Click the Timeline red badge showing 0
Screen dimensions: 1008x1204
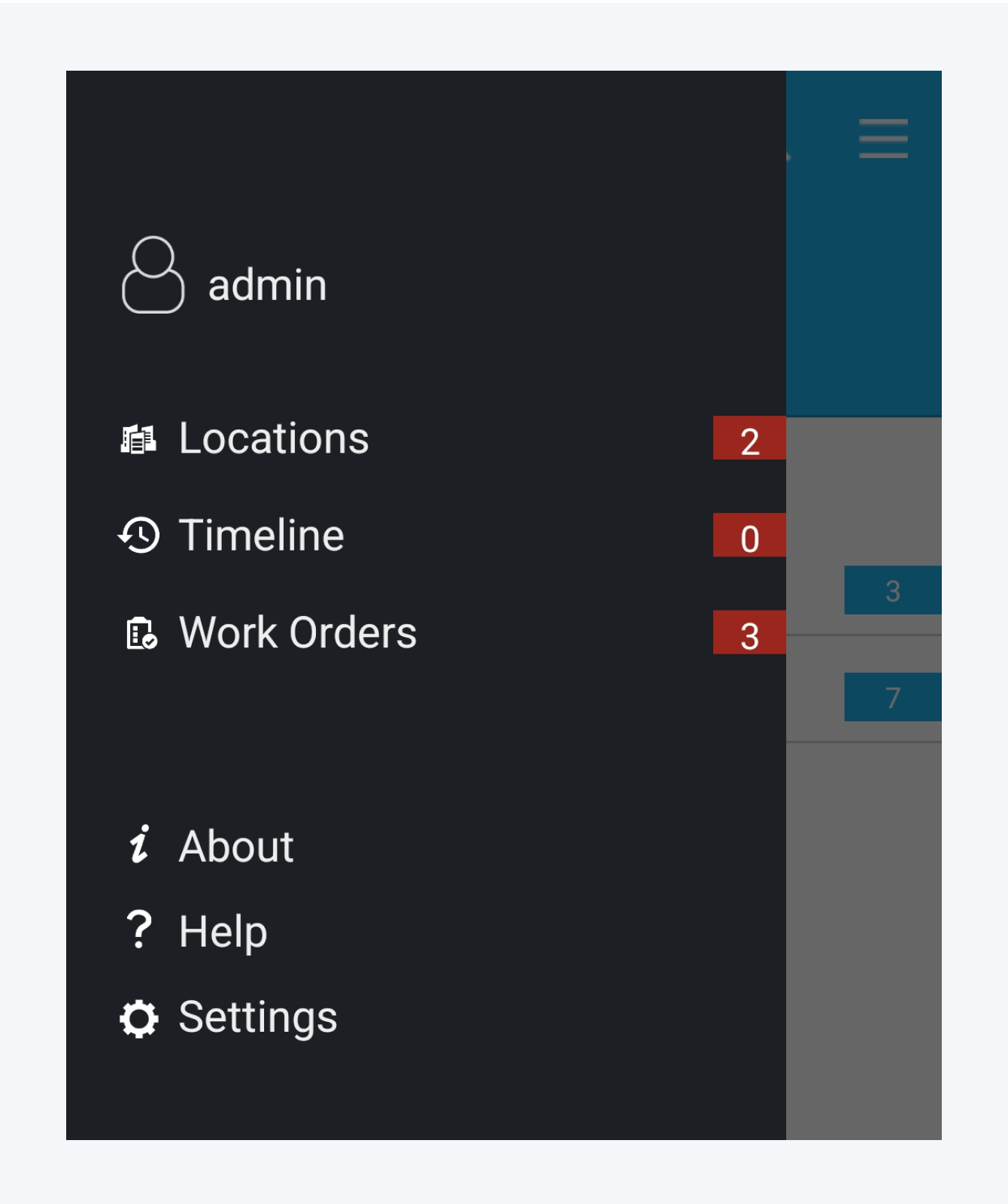click(x=749, y=535)
